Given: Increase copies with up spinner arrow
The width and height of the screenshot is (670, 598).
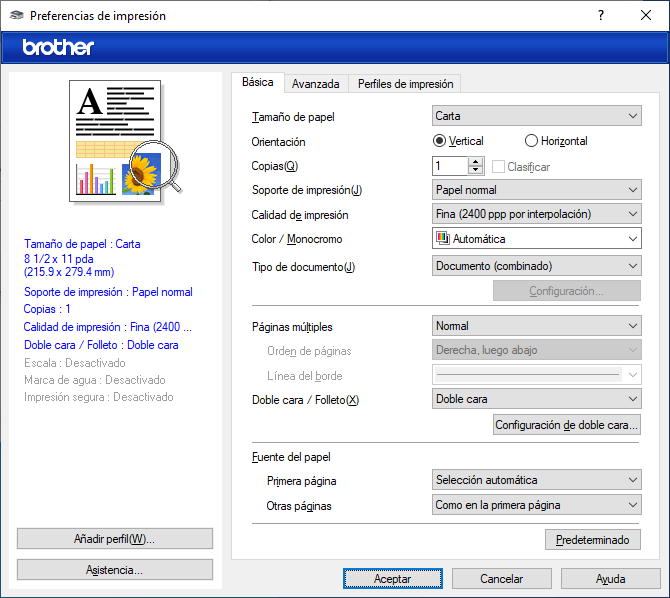Looking at the screenshot, I should (x=477, y=162).
